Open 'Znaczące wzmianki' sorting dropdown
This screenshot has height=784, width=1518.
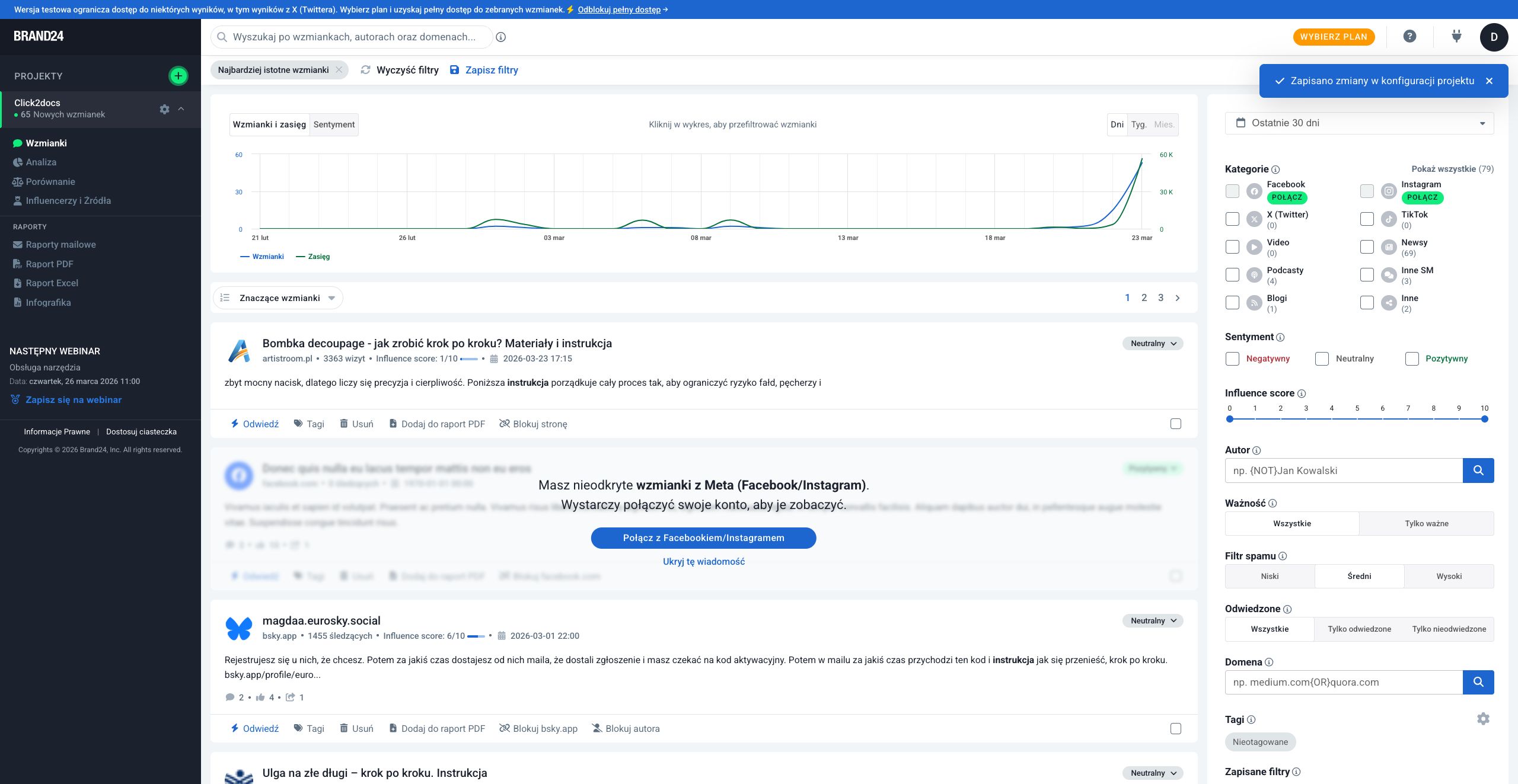point(278,298)
